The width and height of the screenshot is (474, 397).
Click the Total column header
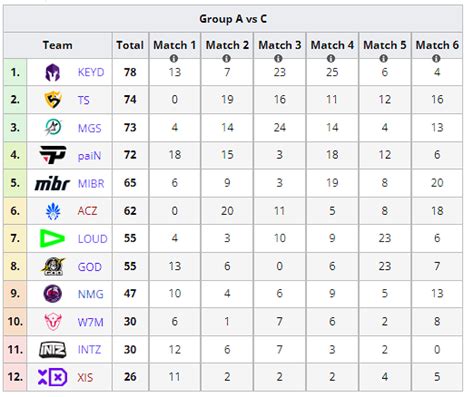(x=130, y=45)
